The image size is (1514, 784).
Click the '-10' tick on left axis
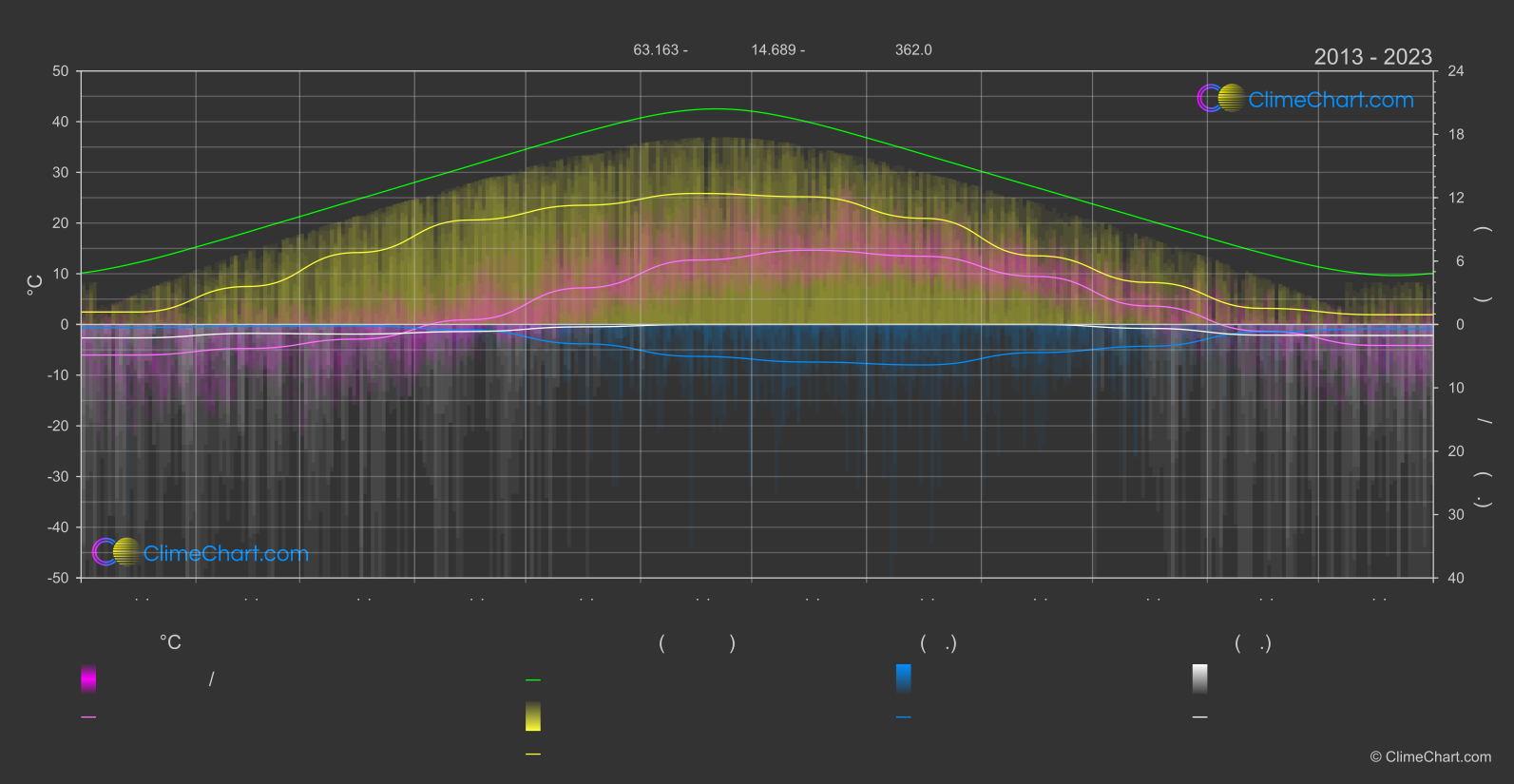[58, 375]
